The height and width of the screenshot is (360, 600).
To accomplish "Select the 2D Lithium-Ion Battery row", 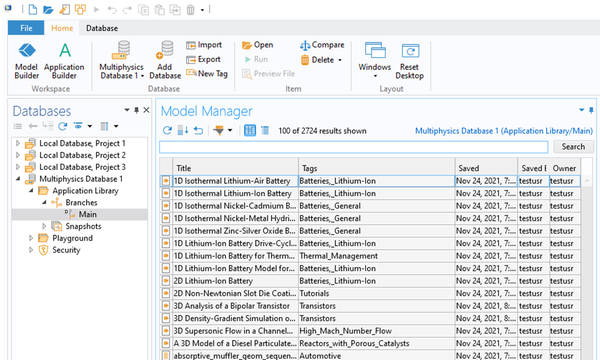I will pos(370,281).
